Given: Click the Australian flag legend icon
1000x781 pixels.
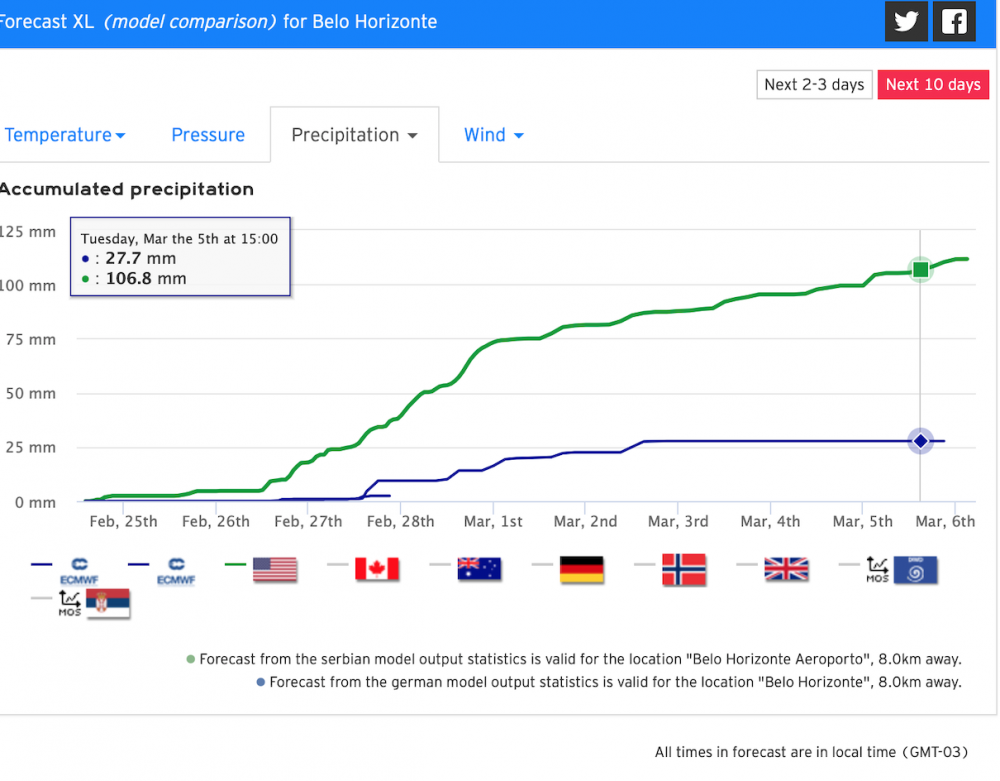Looking at the screenshot, I should [x=479, y=570].
